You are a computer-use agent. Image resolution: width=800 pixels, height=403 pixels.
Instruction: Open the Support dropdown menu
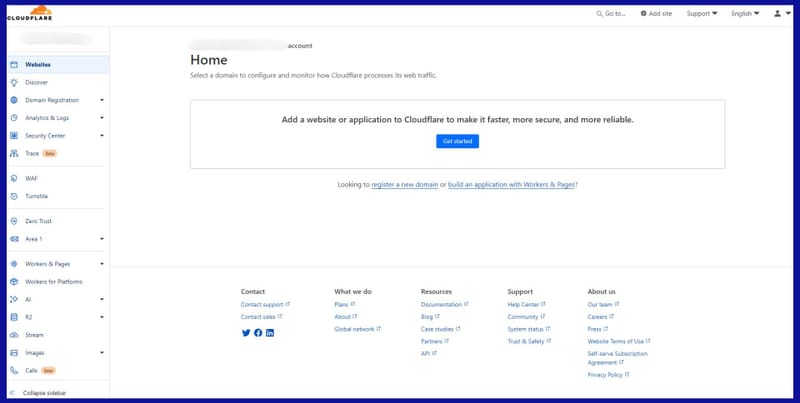tap(701, 14)
